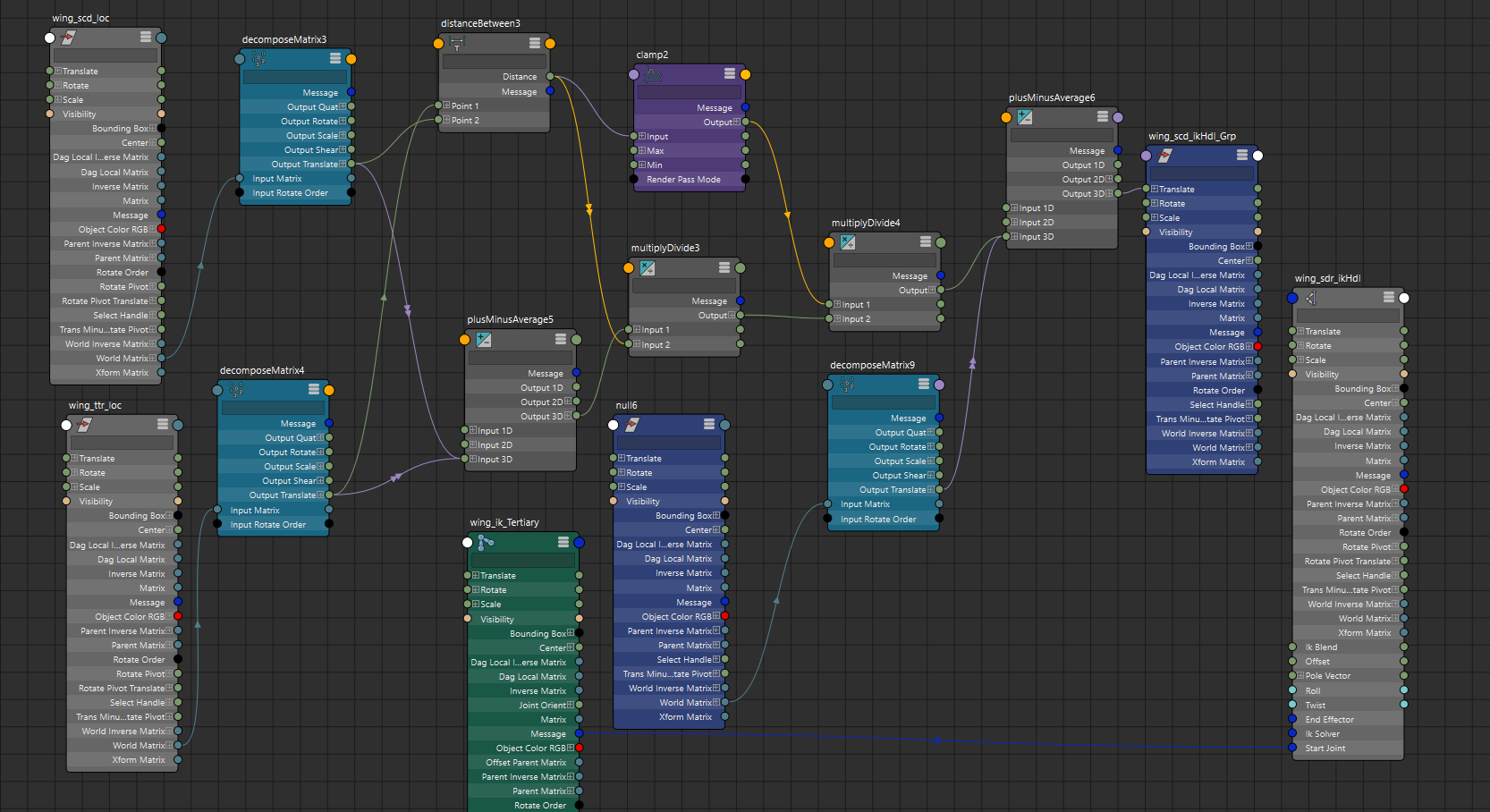Click the multiplyDivide3 node icon

tap(648, 267)
